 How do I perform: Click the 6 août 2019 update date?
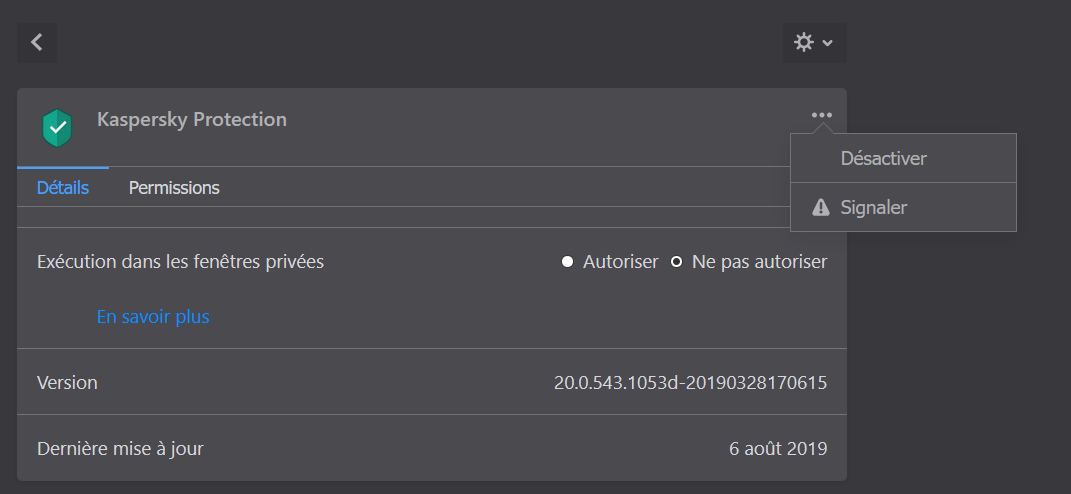[x=778, y=448]
